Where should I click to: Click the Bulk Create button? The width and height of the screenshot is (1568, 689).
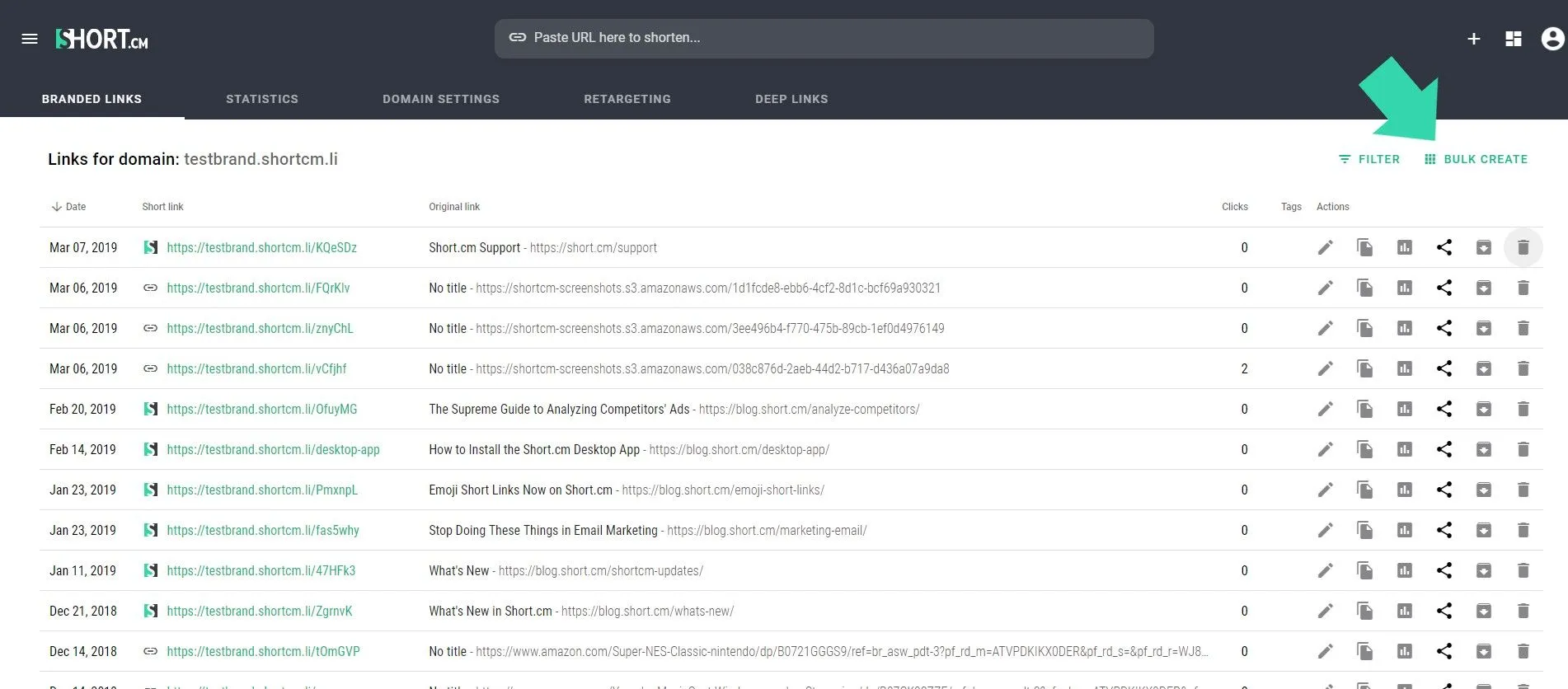pyautogui.click(x=1476, y=159)
